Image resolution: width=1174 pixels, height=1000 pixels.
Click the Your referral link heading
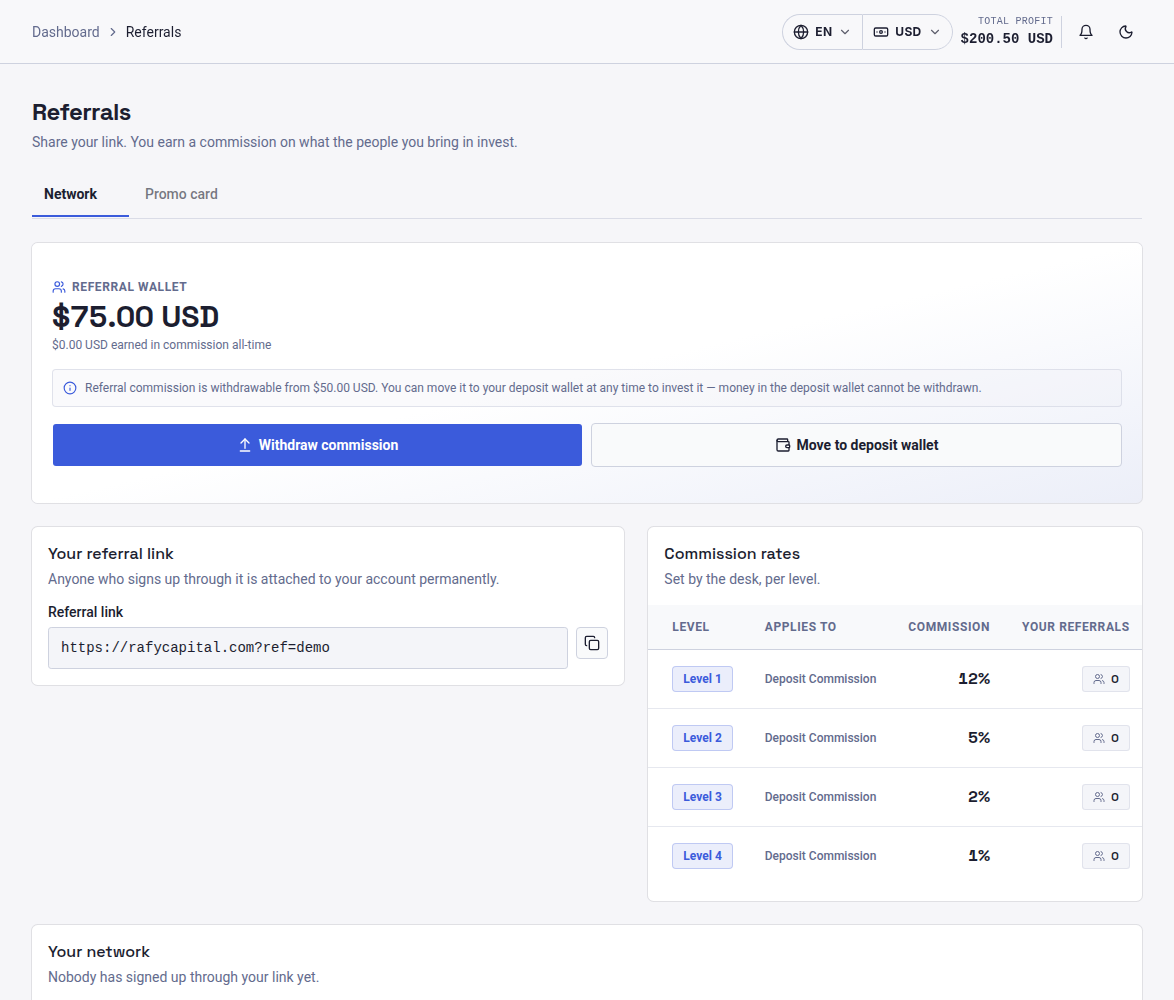tap(111, 554)
